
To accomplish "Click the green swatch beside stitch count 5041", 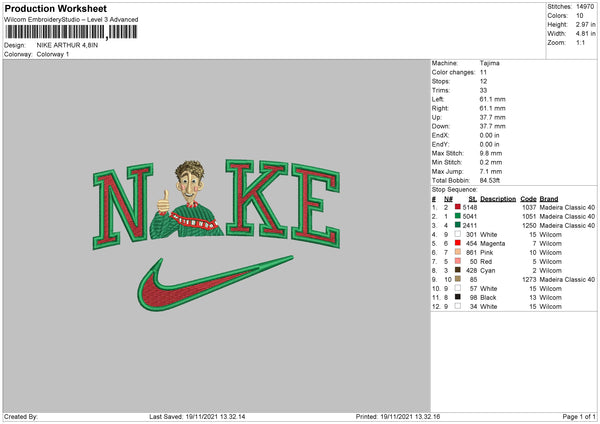I will coord(458,216).
